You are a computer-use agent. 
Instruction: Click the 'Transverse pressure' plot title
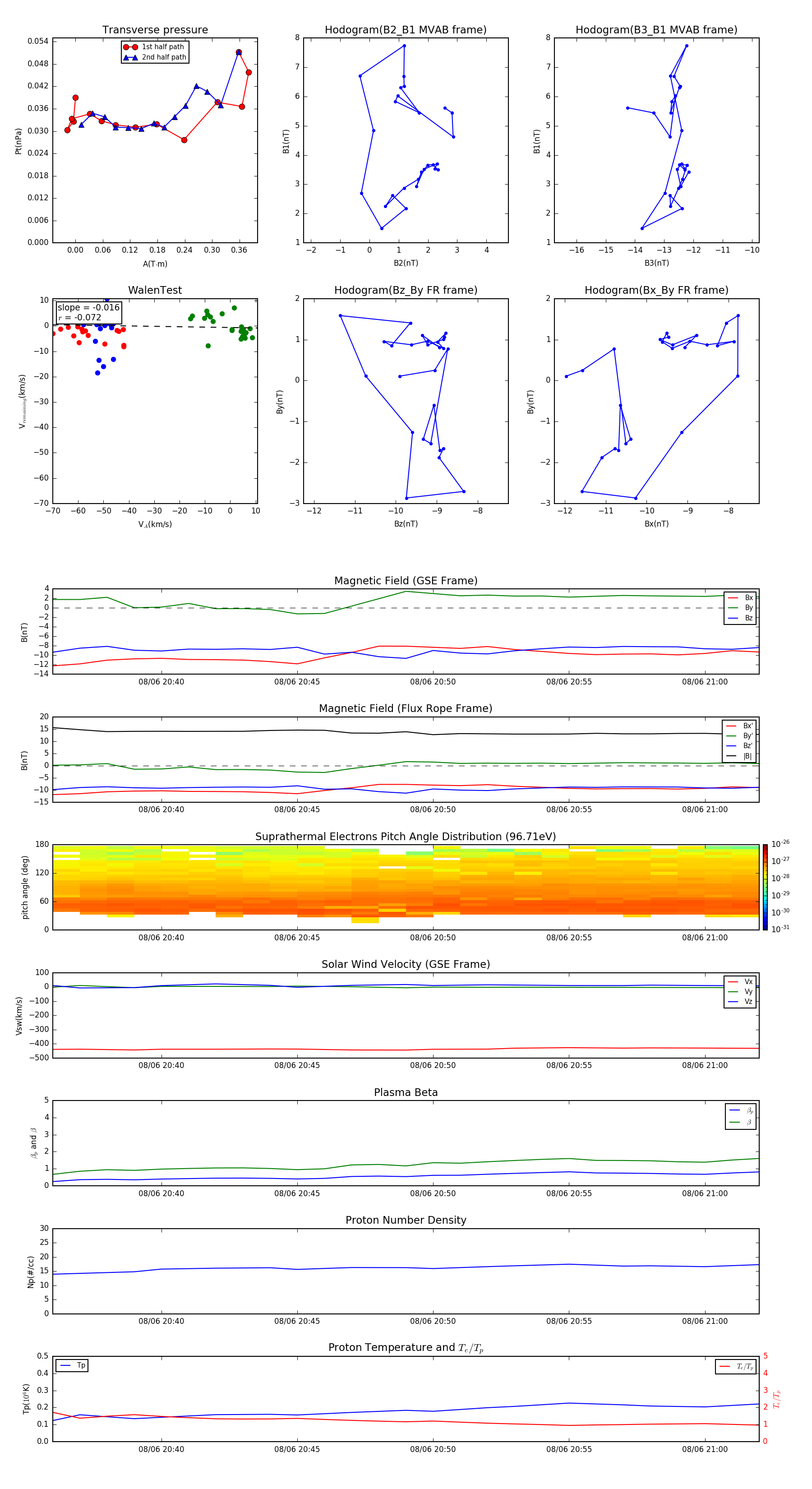pos(155,30)
